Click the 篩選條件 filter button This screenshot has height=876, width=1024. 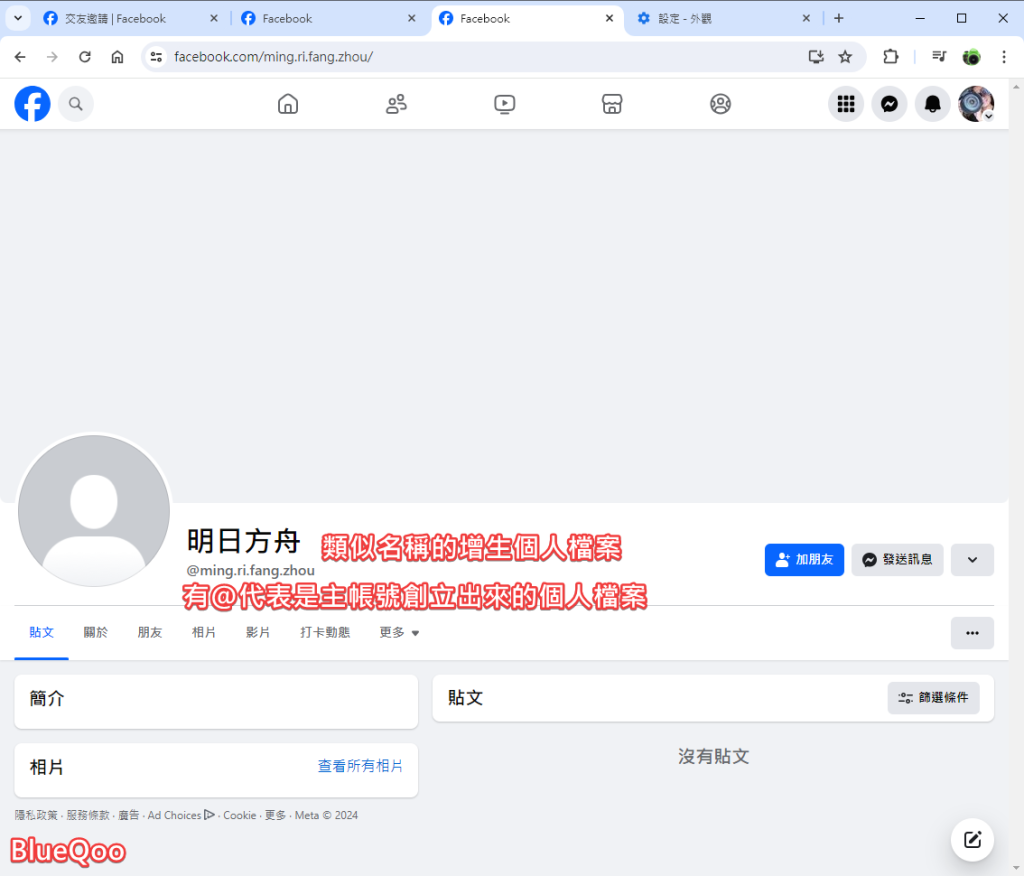tap(933, 698)
